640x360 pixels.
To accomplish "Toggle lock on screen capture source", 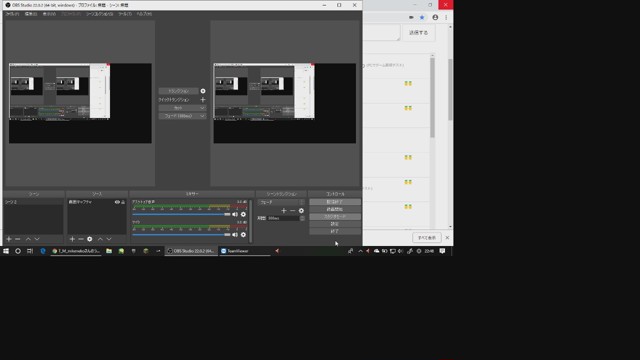I will coord(123,202).
